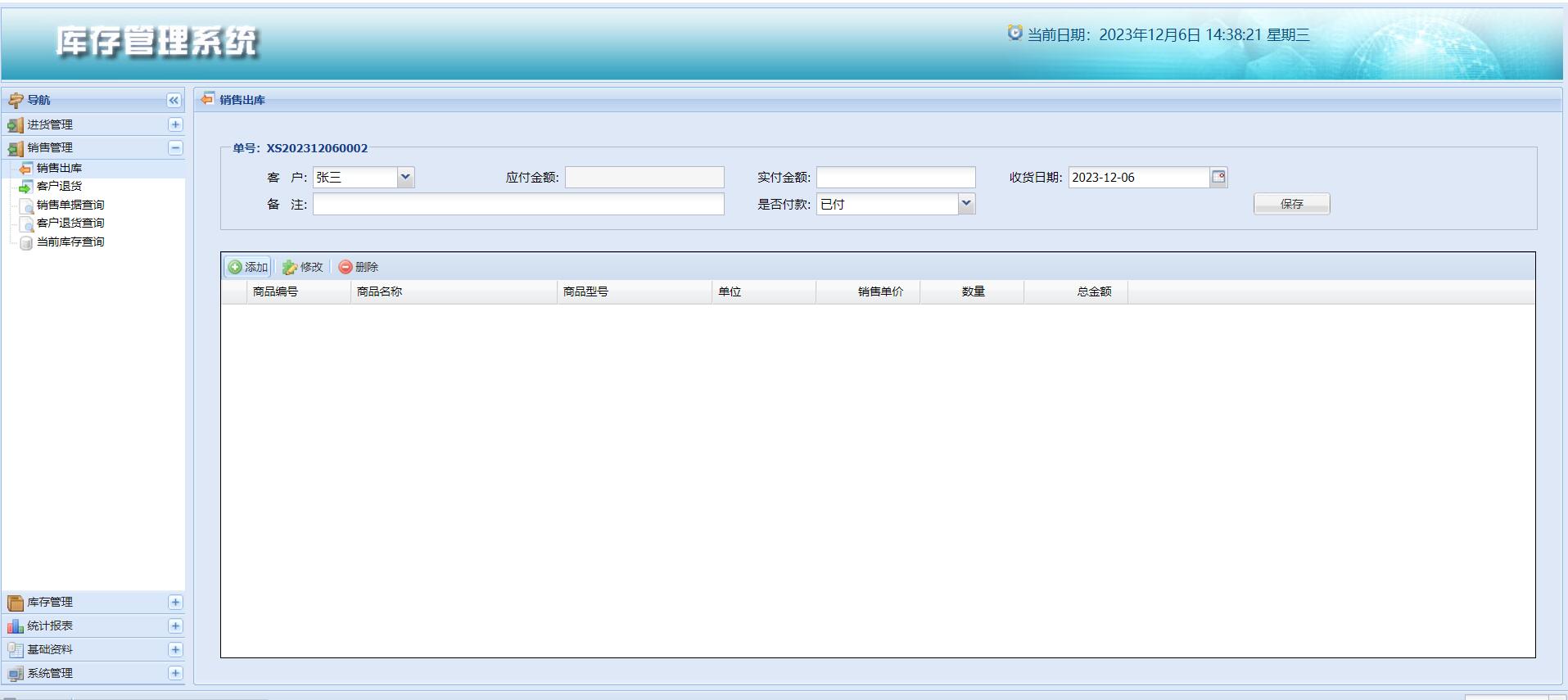Image resolution: width=1568 pixels, height=700 pixels.
Task: Click the order number XS202312060002
Action: tap(317, 148)
